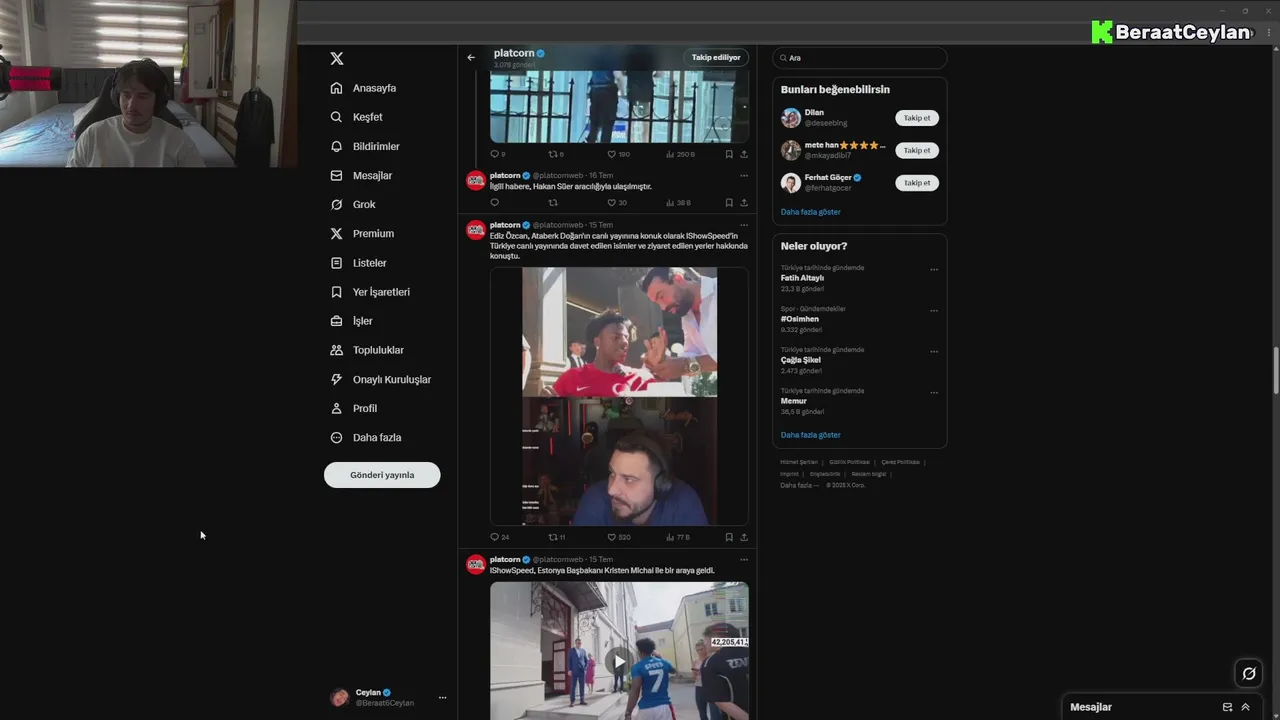This screenshot has height=720, width=1280.
Task: Open the Premium page
Action: 362,233
